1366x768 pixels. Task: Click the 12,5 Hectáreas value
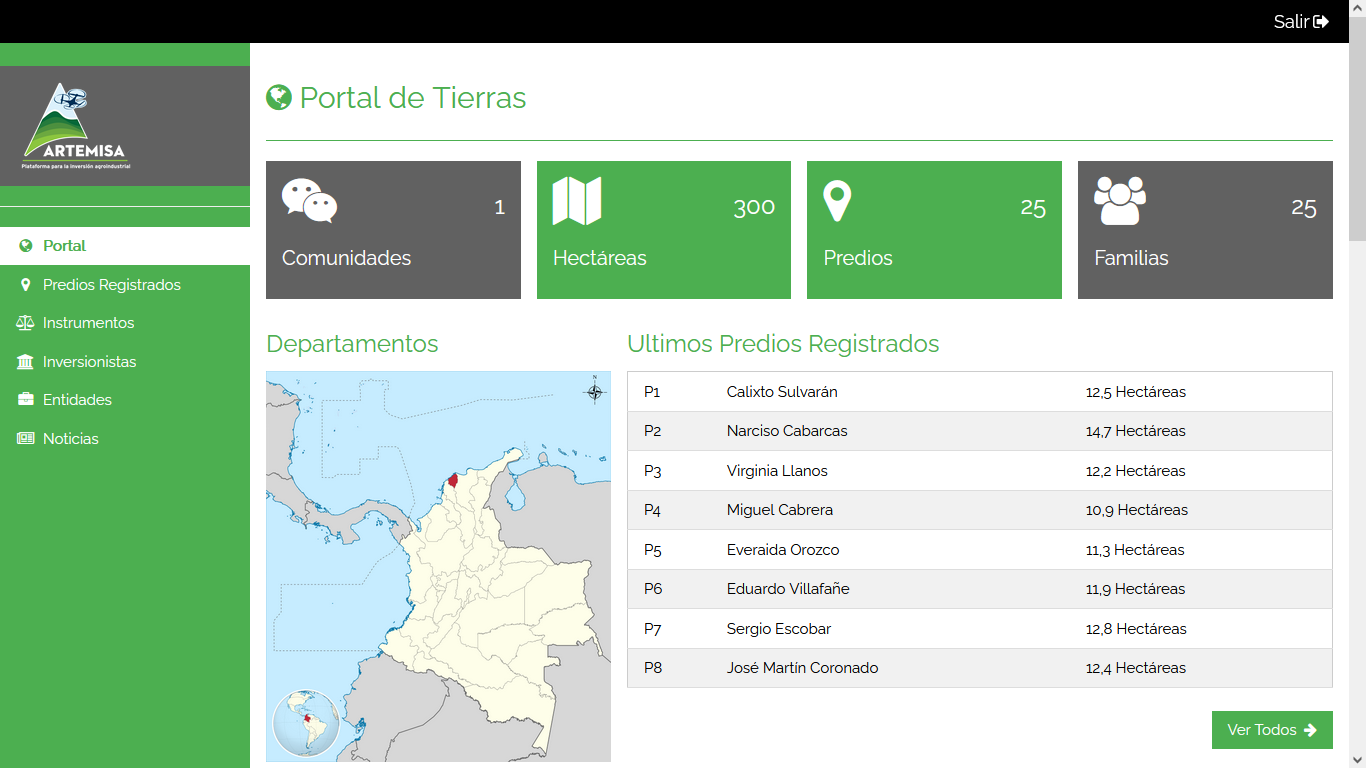tap(1136, 392)
